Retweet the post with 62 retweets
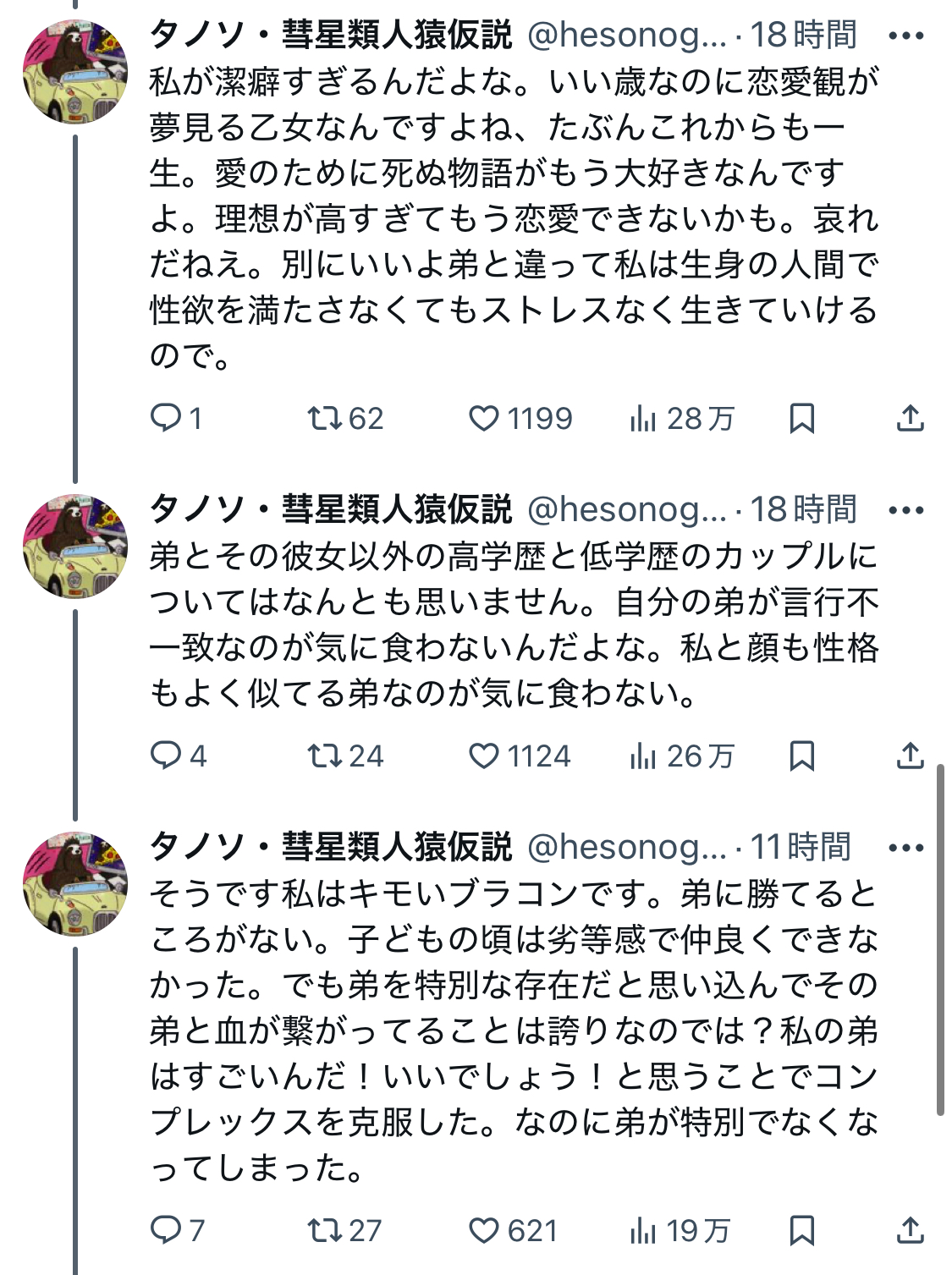This screenshot has width=952, height=1275. click(x=324, y=418)
